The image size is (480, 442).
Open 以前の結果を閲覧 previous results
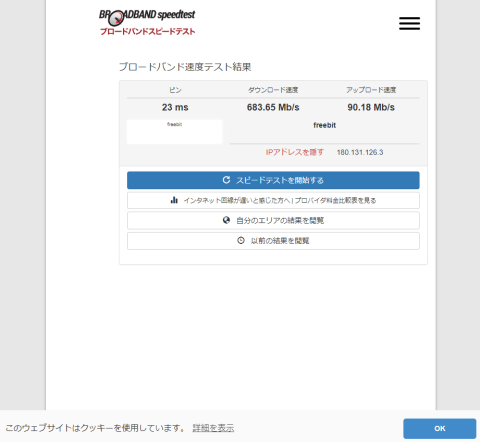click(x=273, y=241)
